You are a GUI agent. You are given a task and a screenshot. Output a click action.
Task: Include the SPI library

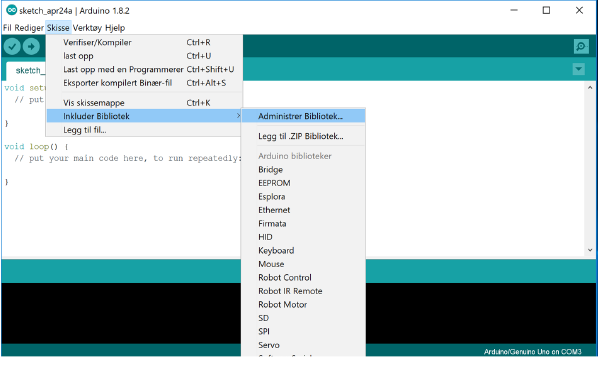click(x=303, y=332)
